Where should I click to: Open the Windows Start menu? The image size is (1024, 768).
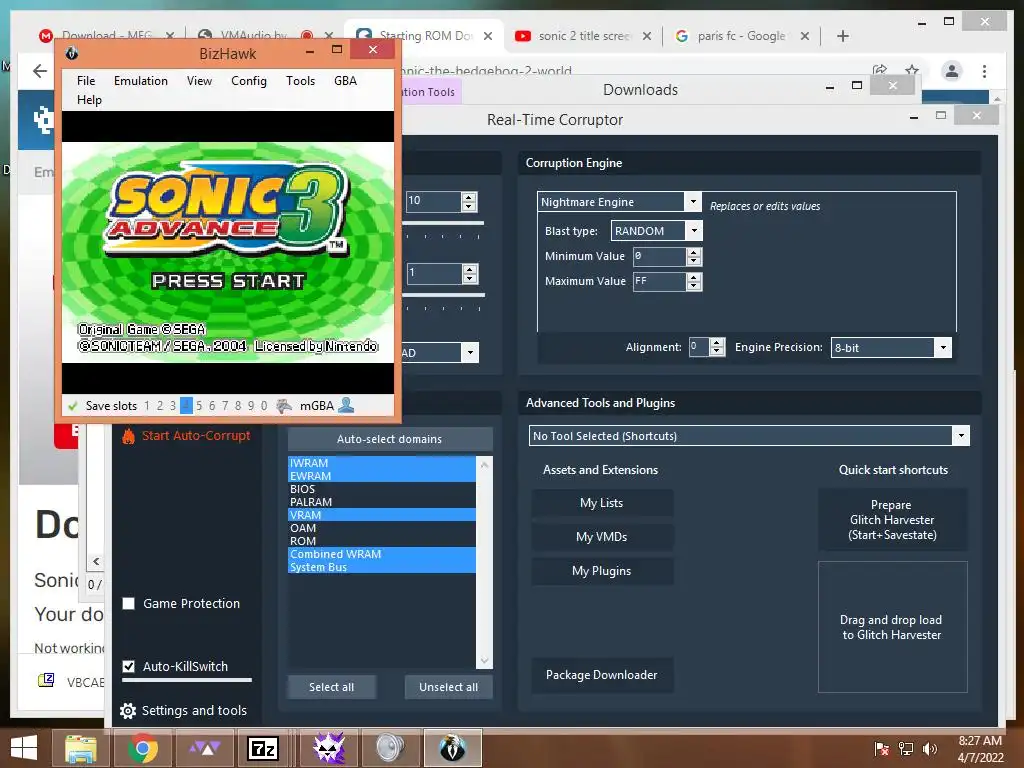point(24,748)
